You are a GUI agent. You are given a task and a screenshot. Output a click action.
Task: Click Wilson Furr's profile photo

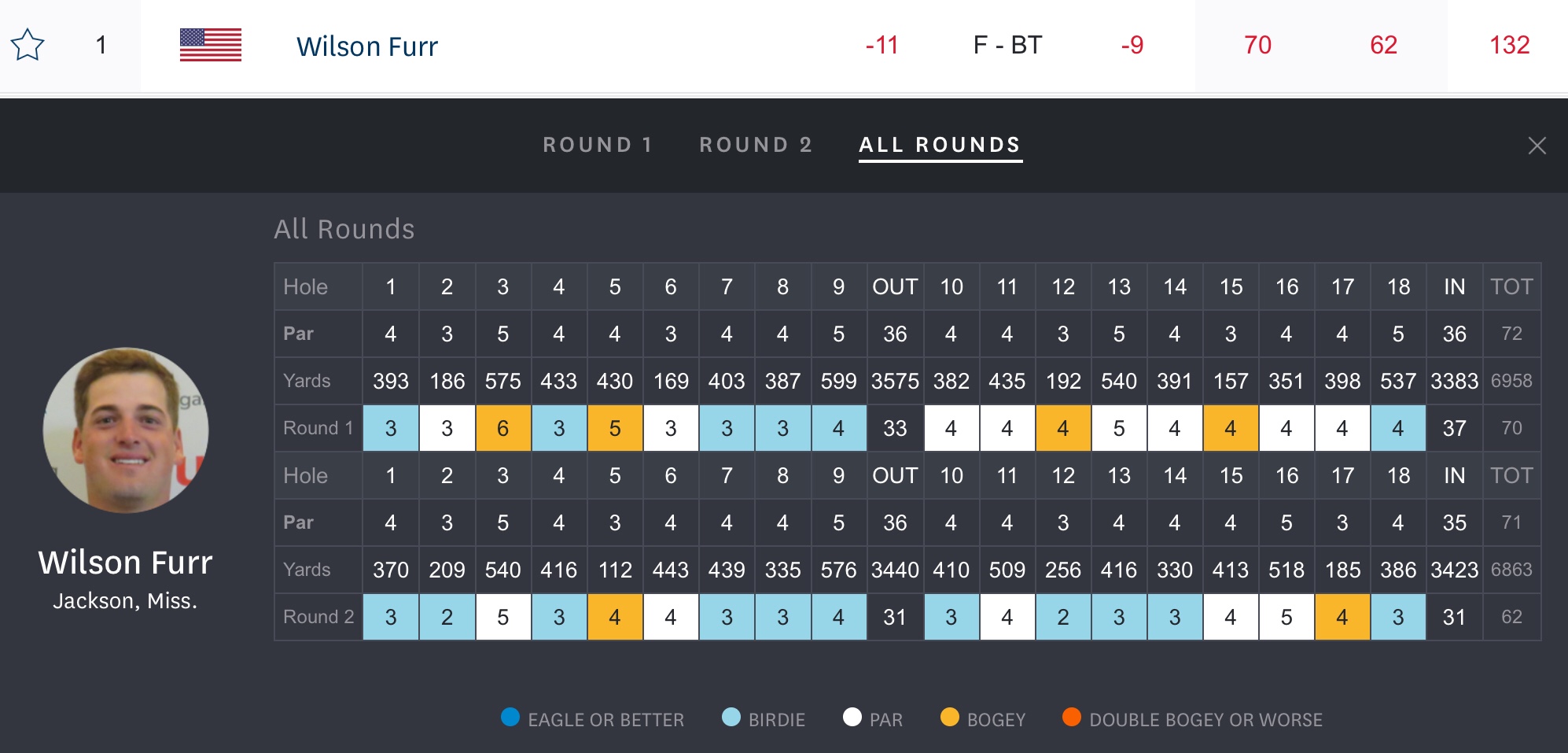[126, 430]
